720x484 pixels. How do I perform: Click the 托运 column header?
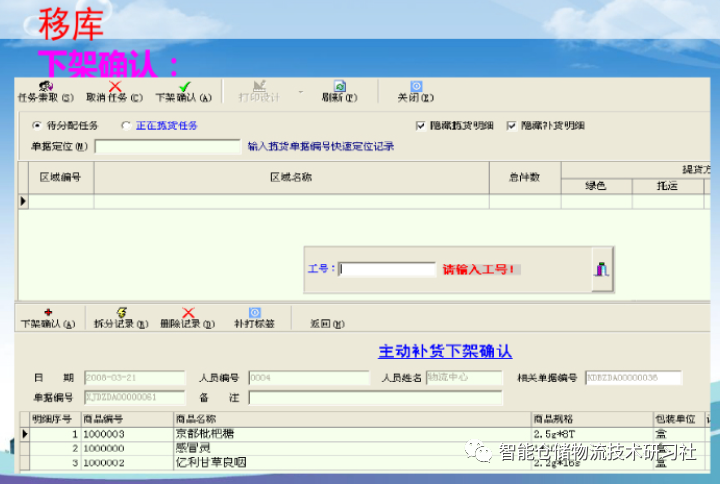(x=668, y=186)
